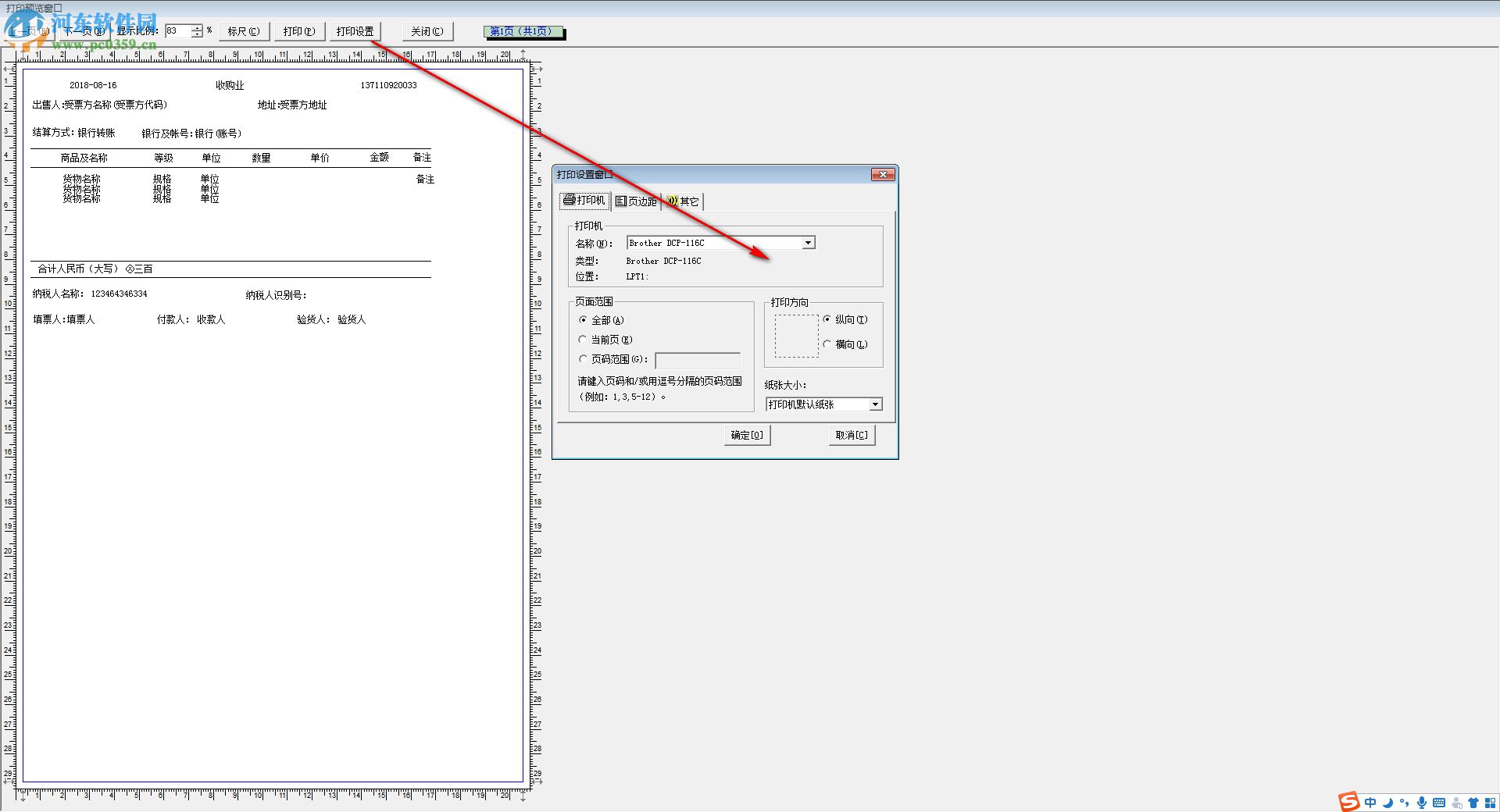Open 打印设置 from preview toolbar
Screen dimensions: 1500x812
point(355,31)
